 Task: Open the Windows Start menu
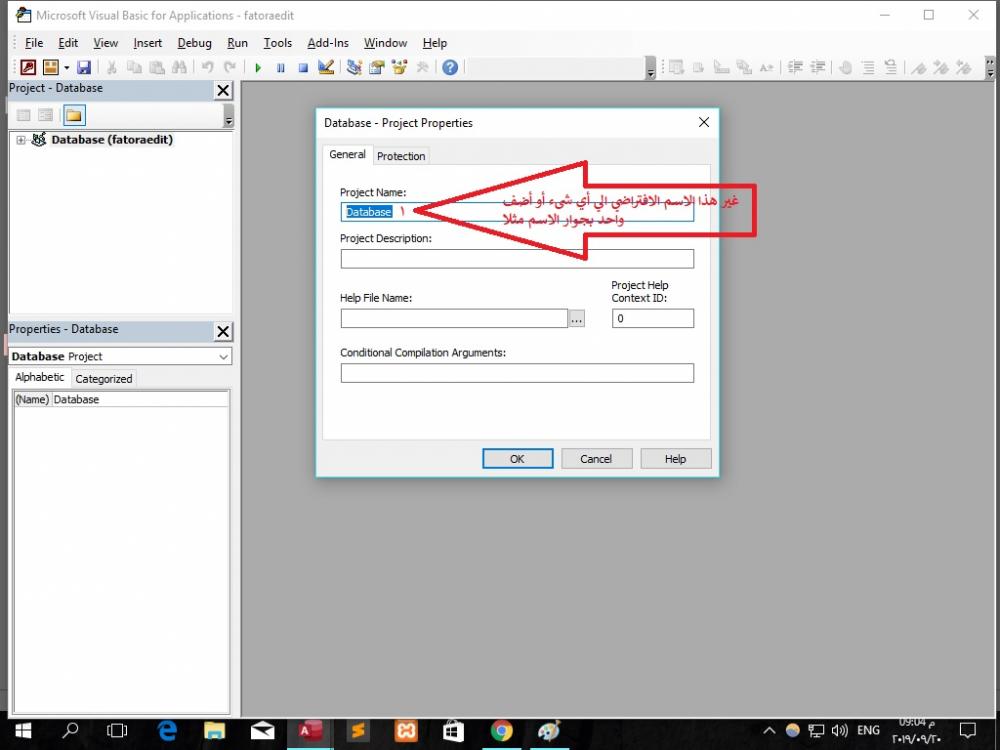(23, 731)
